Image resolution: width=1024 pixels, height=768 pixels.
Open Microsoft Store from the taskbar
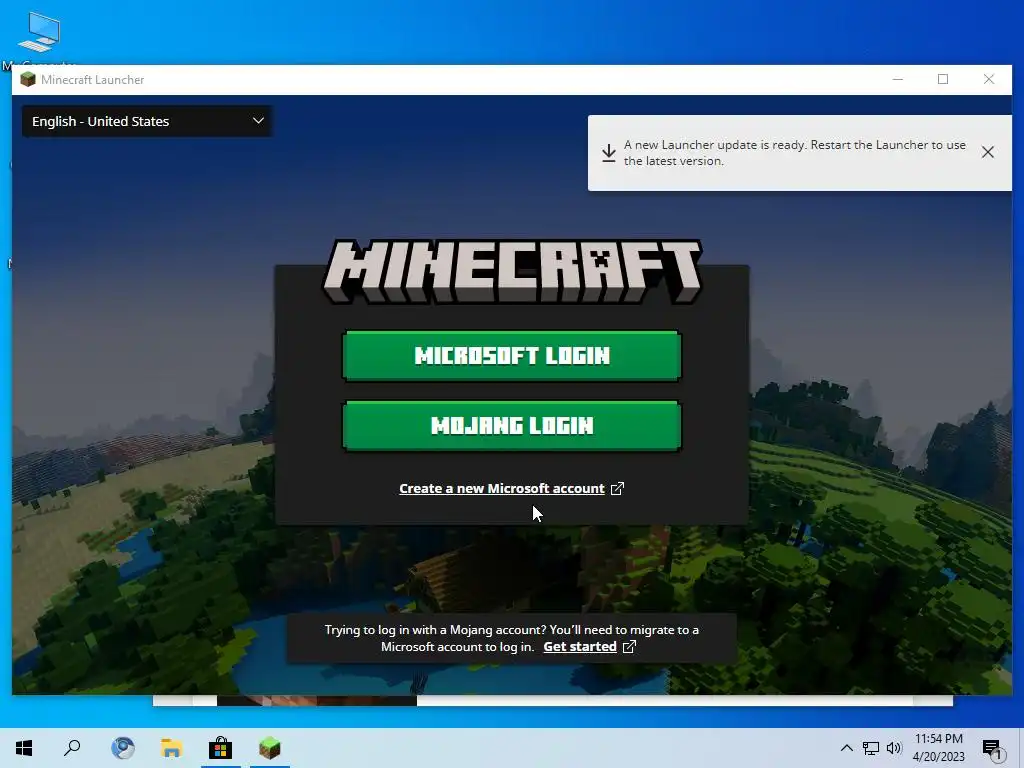pos(220,748)
